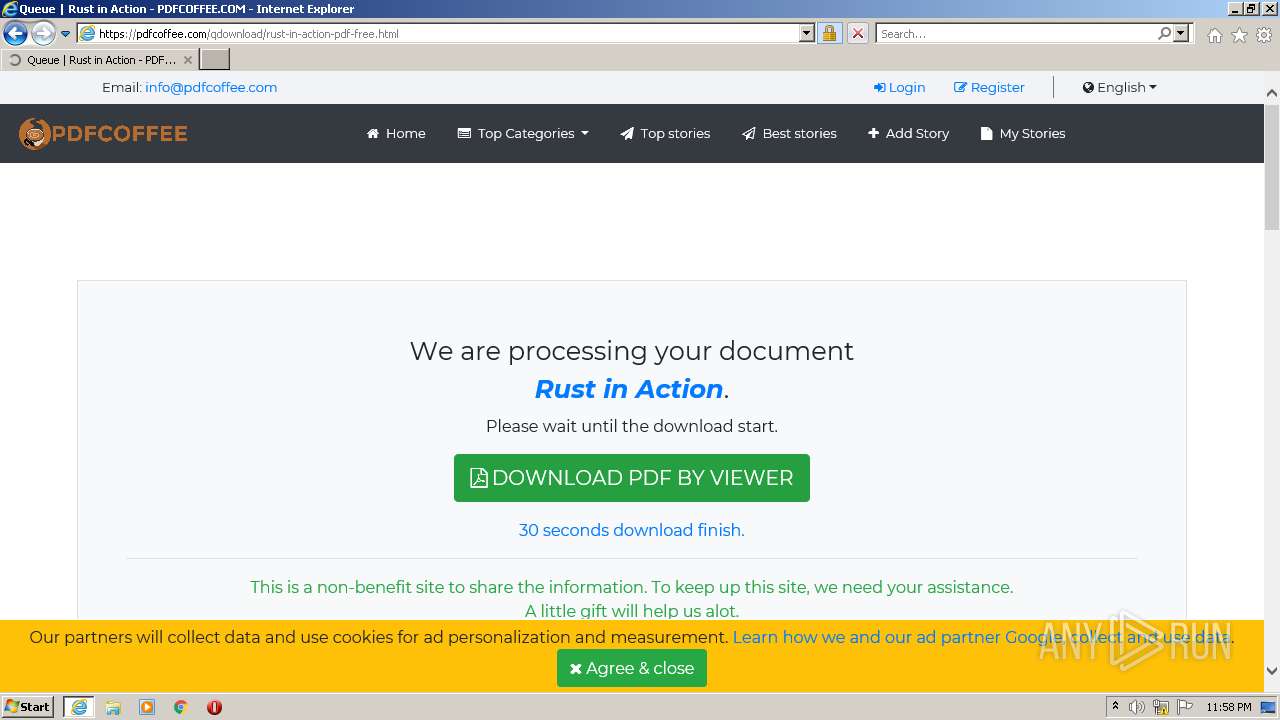This screenshot has width=1280, height=720.
Task: Open the browser Home icon
Action: 1214,35
